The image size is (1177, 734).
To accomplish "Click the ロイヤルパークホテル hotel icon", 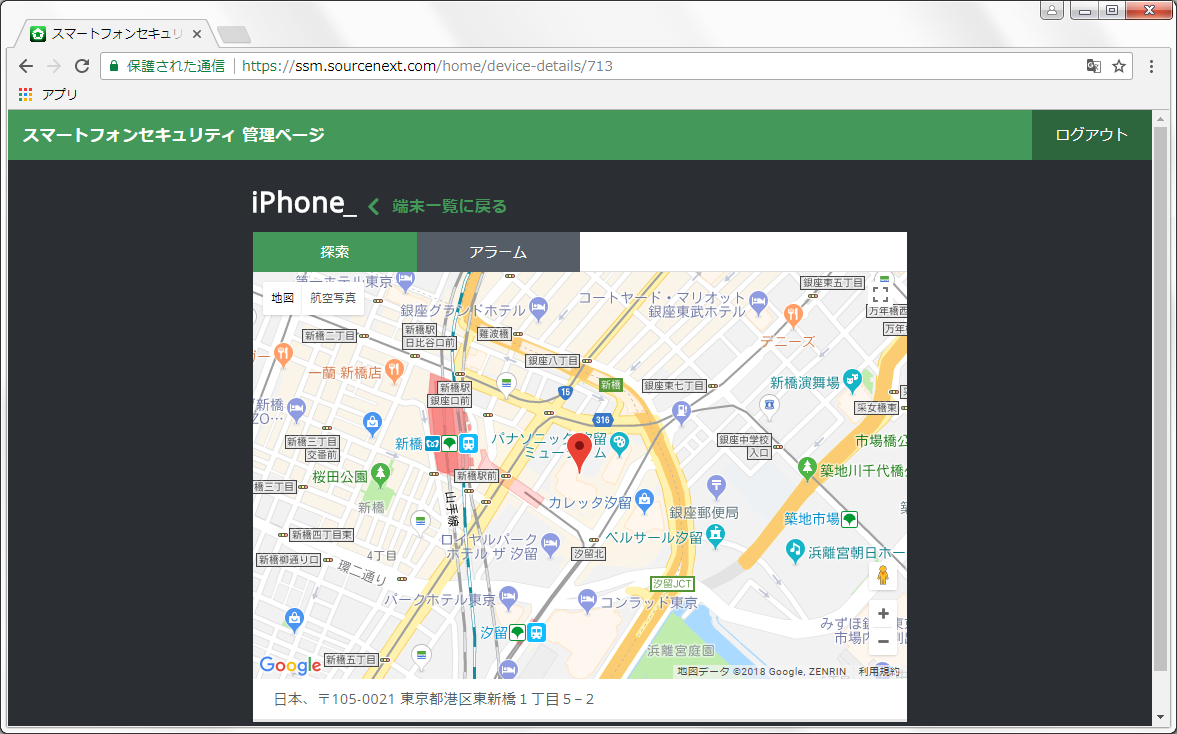I will click(550, 543).
